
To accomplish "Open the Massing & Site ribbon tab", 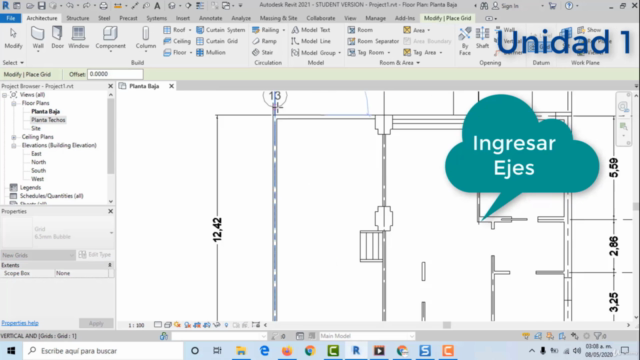I will coord(278,18).
